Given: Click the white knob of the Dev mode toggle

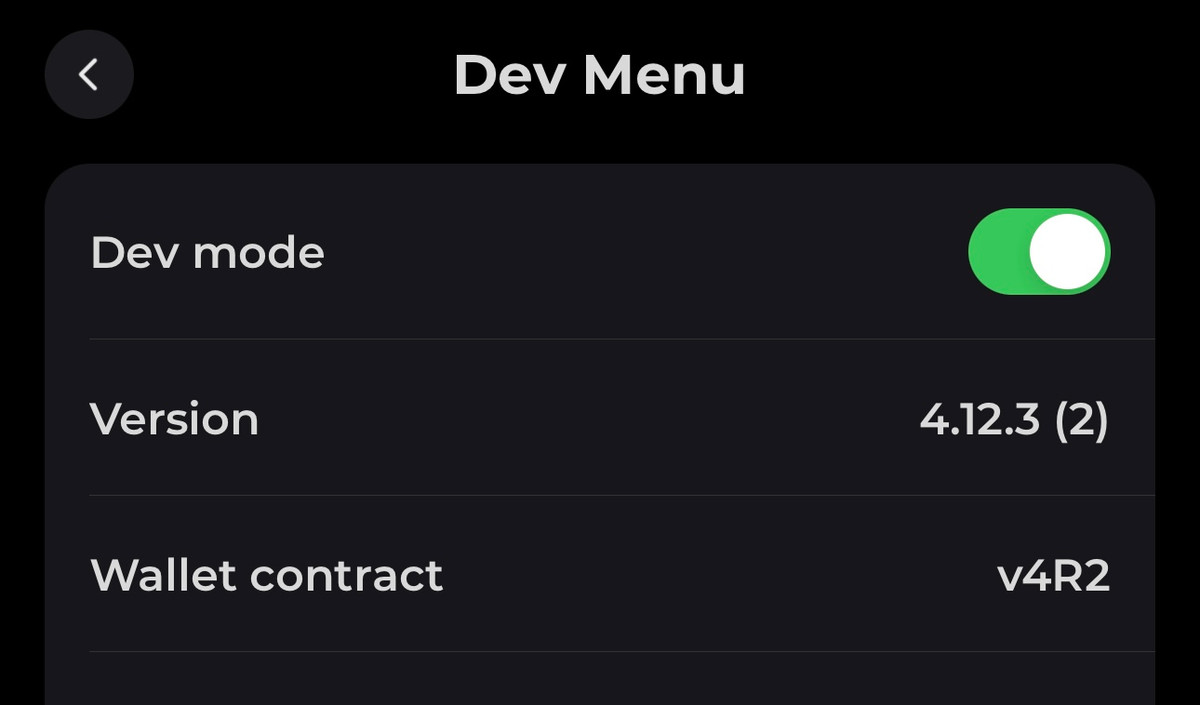Looking at the screenshot, I should pyautogui.click(x=1067, y=252).
